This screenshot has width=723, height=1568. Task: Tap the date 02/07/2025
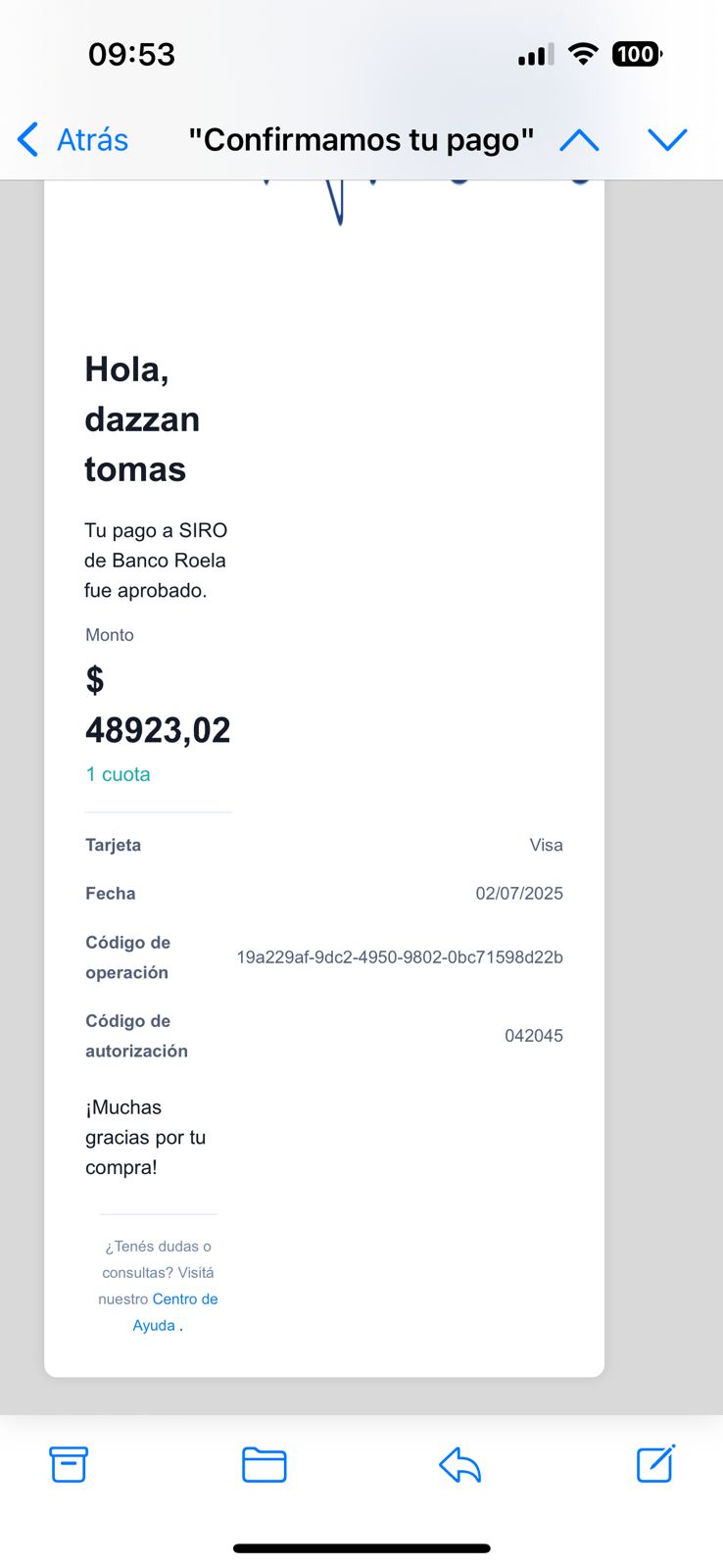519,894
